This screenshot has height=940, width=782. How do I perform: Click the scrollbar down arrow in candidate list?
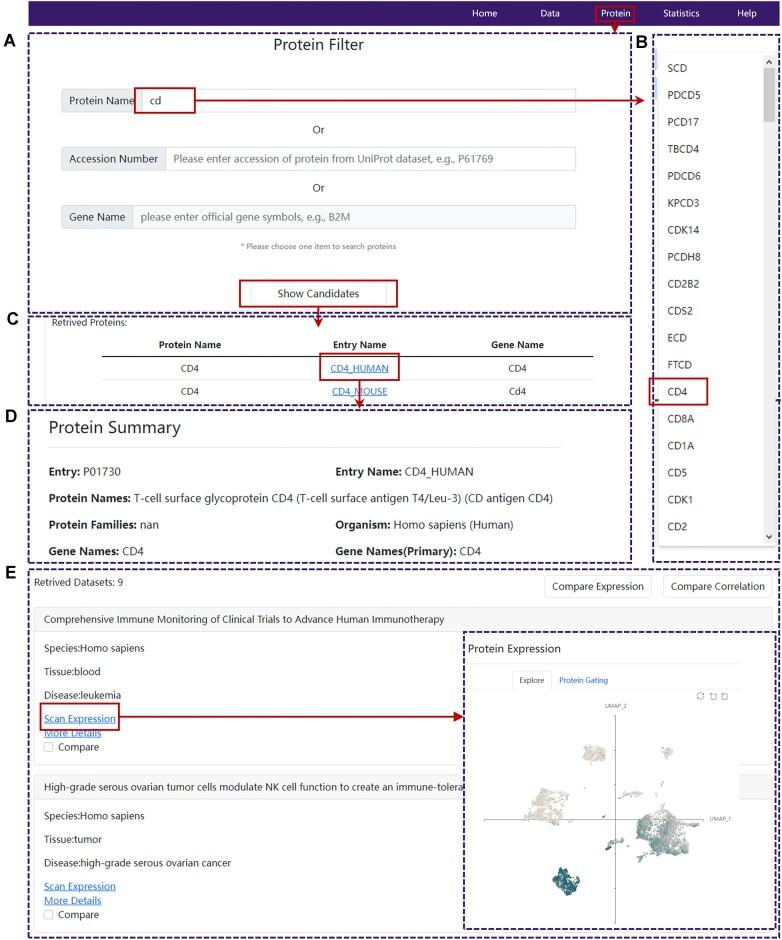click(x=769, y=537)
